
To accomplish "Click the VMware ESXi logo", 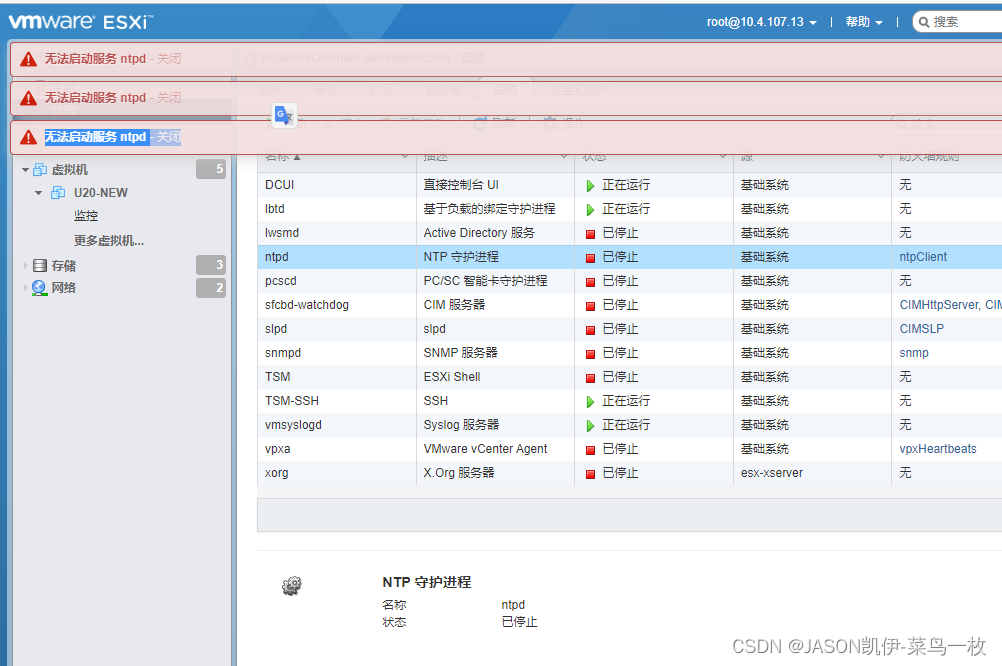I will click(81, 21).
